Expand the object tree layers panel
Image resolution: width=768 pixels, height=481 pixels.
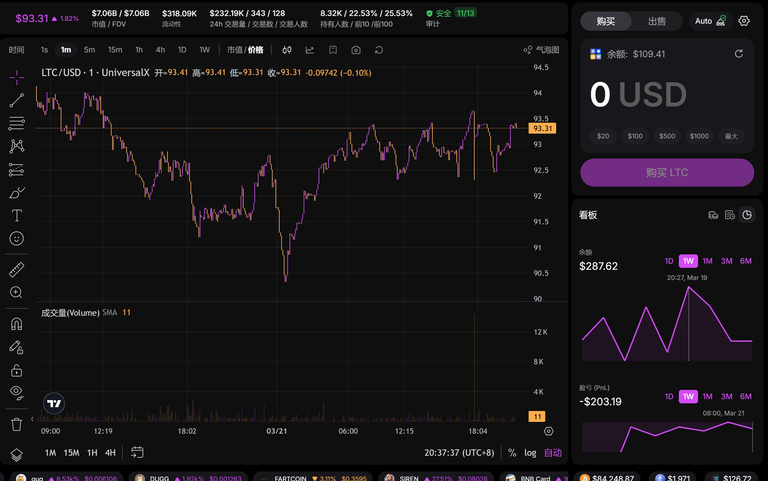(16, 454)
